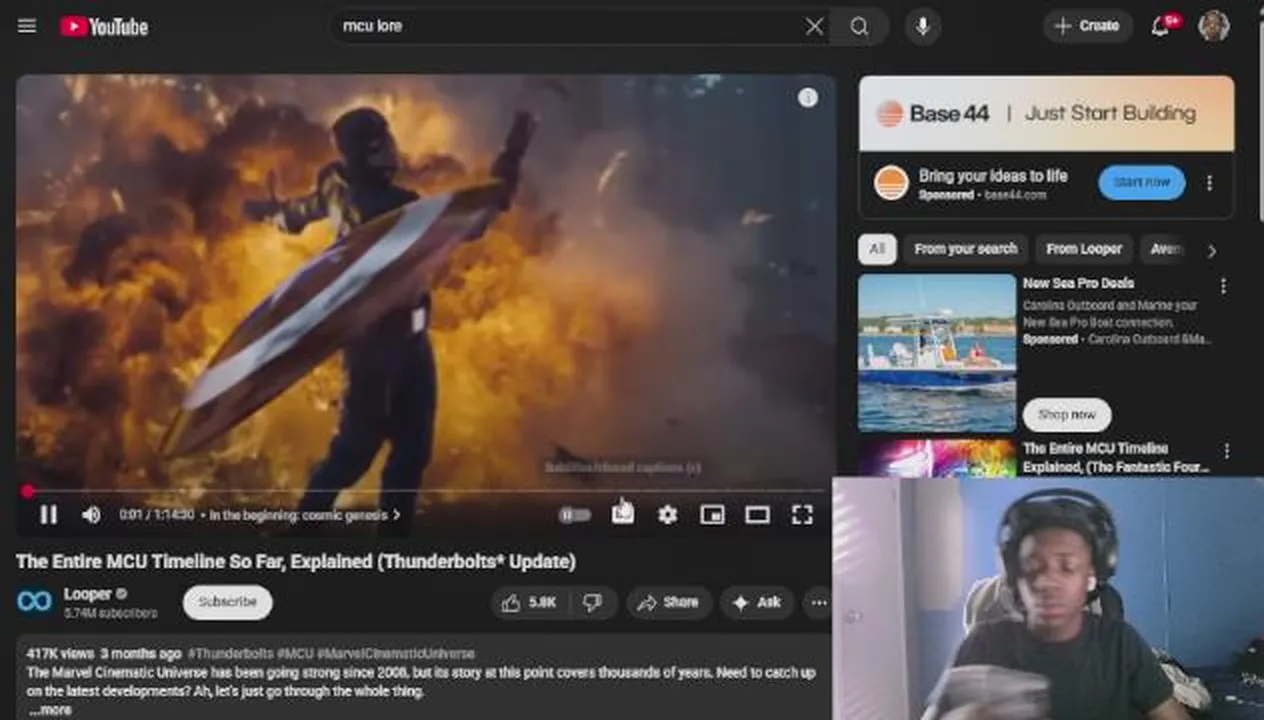Click the 'Start now' ad button
This screenshot has width=1264, height=720.
pos(1141,183)
